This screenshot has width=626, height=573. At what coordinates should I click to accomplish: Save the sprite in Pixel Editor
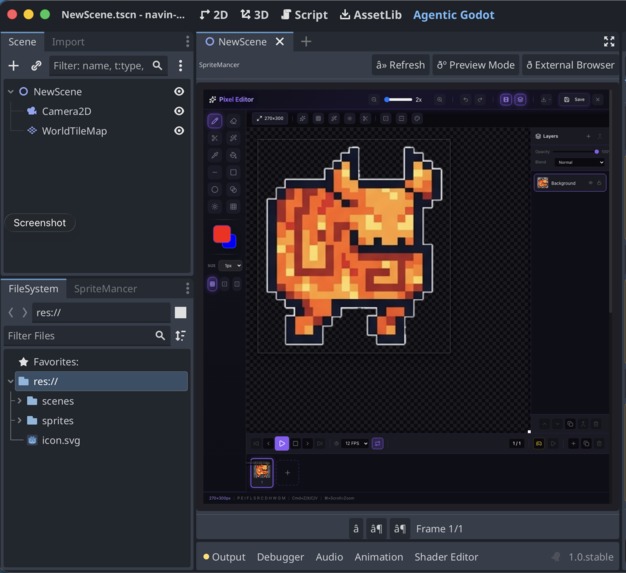coord(574,99)
